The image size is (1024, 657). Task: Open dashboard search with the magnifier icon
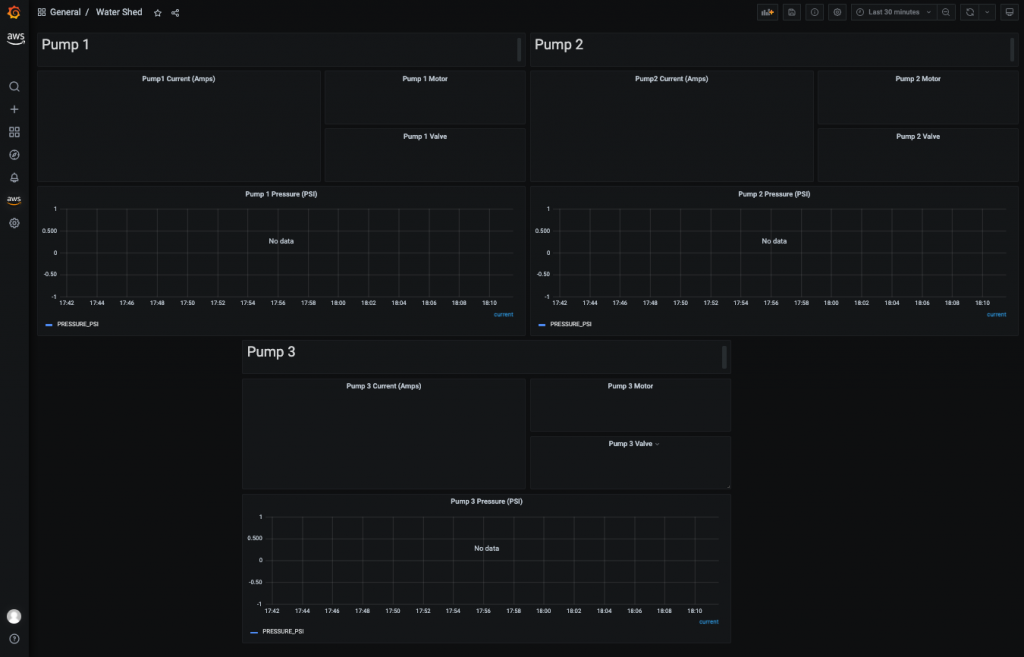pyautogui.click(x=14, y=86)
